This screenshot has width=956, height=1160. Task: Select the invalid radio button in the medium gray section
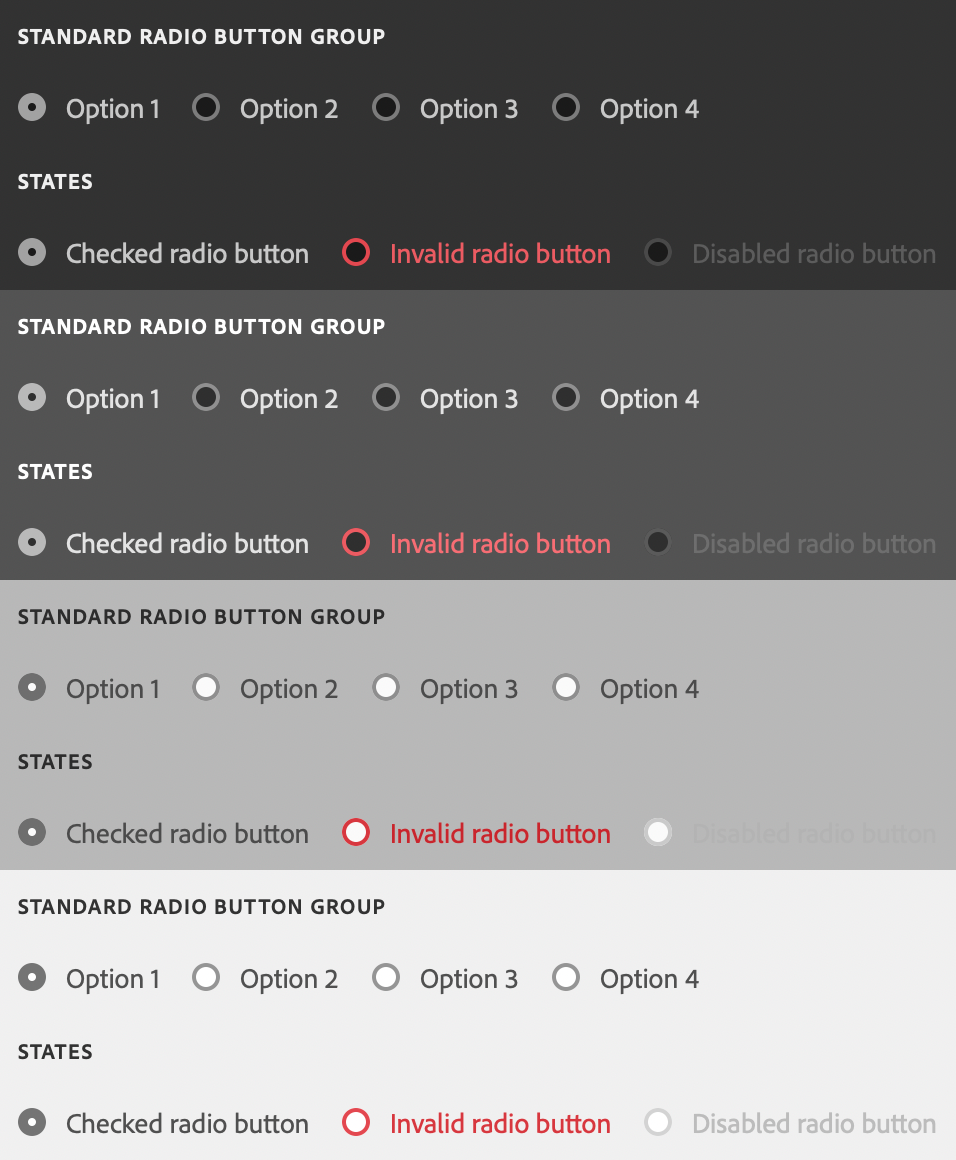(356, 833)
